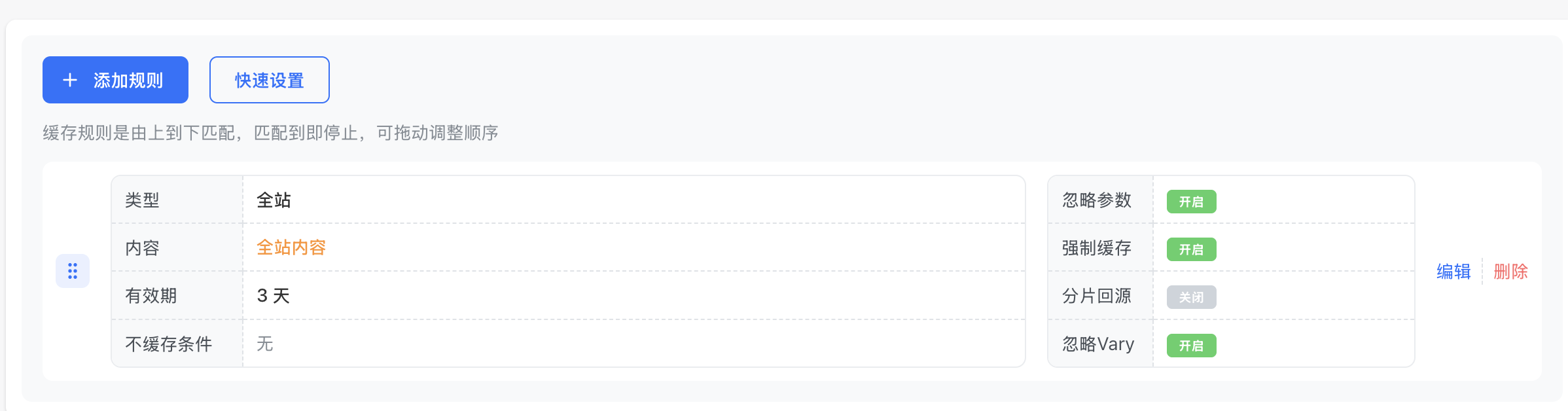
Task: Click the 编辑 link for the rule
Action: 1453,272
